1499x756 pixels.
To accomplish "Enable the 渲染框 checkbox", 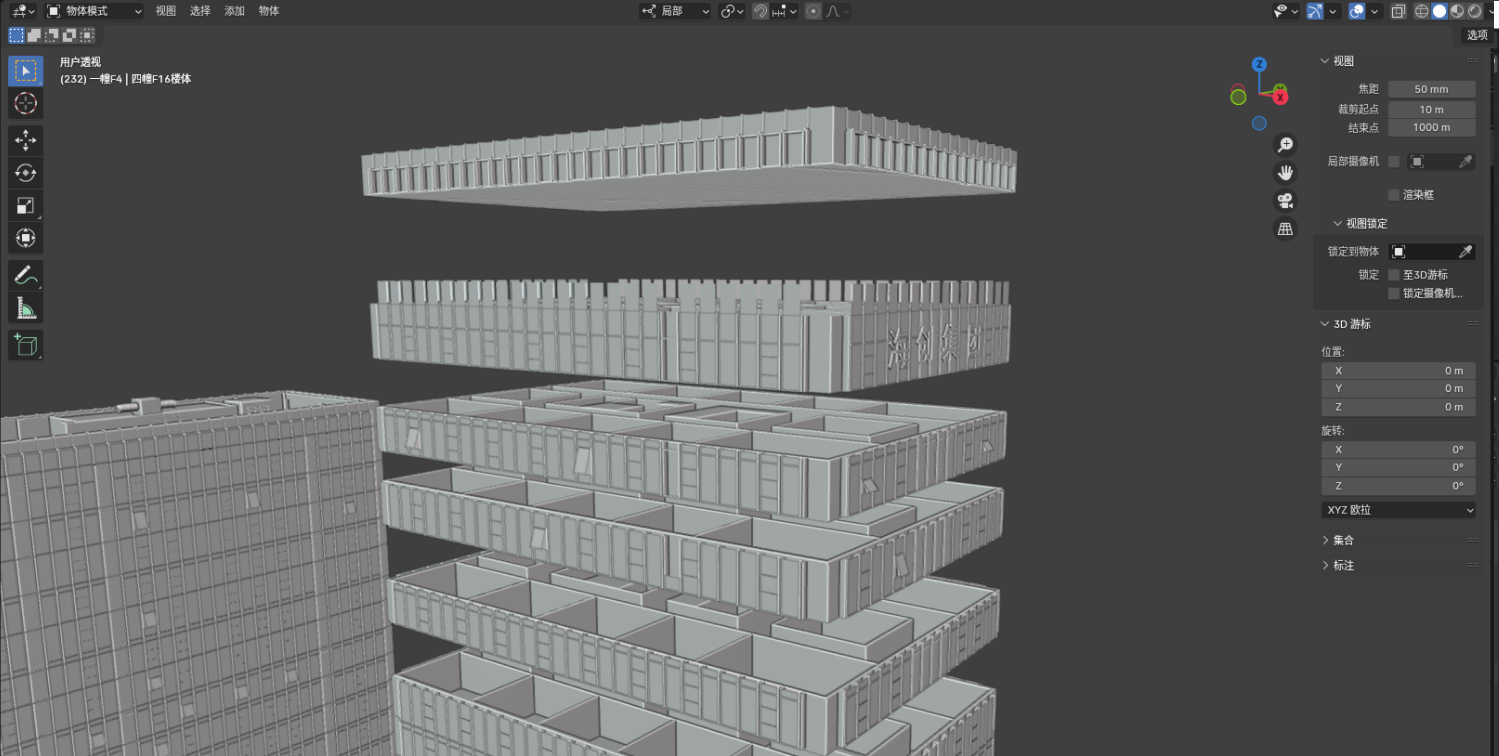I will coord(1394,195).
